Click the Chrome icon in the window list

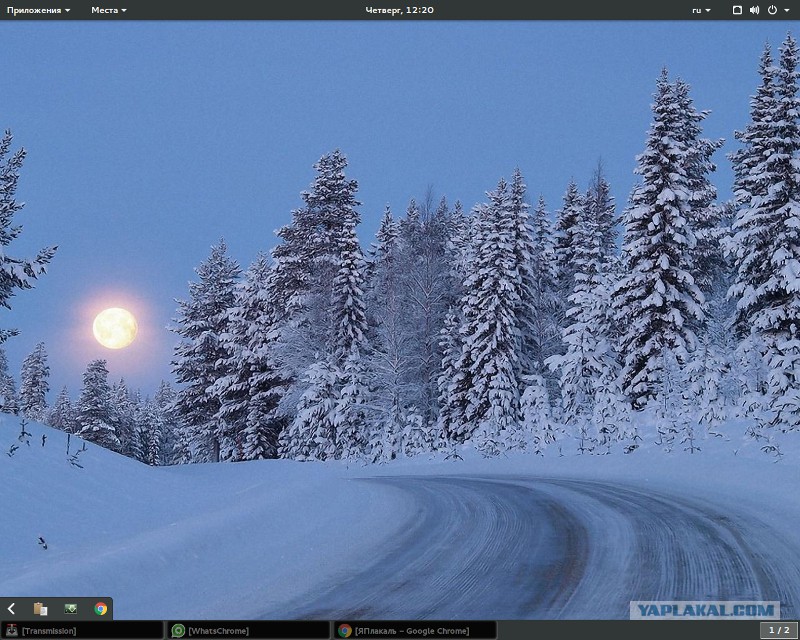pyautogui.click(x=345, y=631)
